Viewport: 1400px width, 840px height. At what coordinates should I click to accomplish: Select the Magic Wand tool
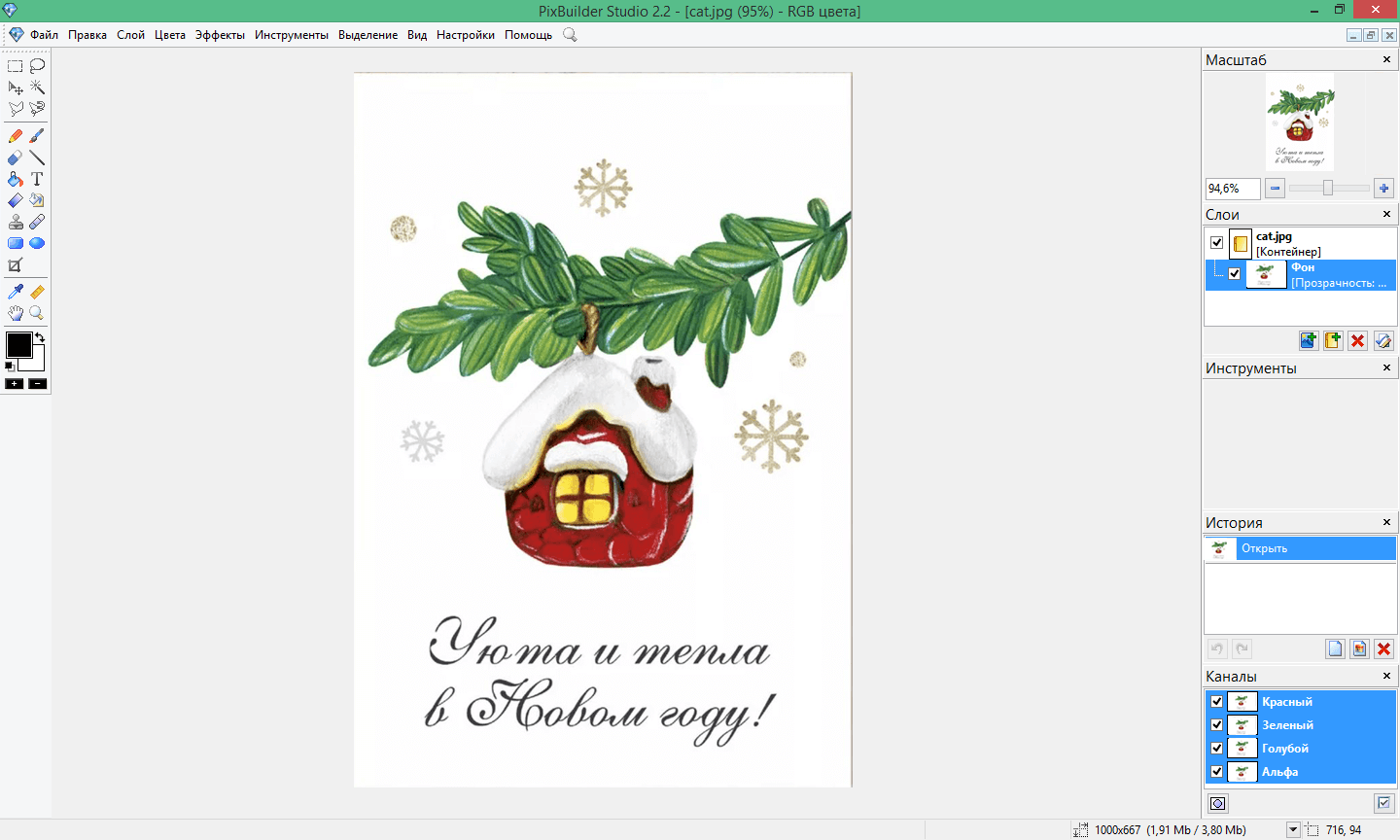click(37, 87)
